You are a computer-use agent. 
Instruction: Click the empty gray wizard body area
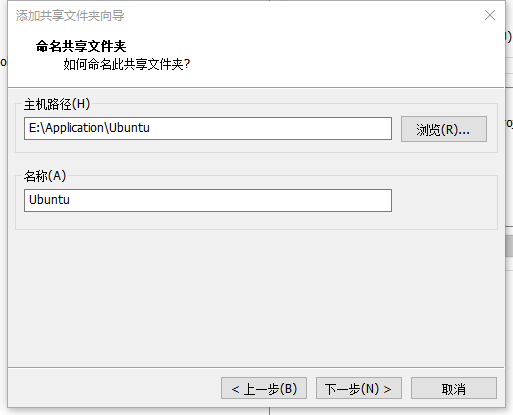click(256, 298)
